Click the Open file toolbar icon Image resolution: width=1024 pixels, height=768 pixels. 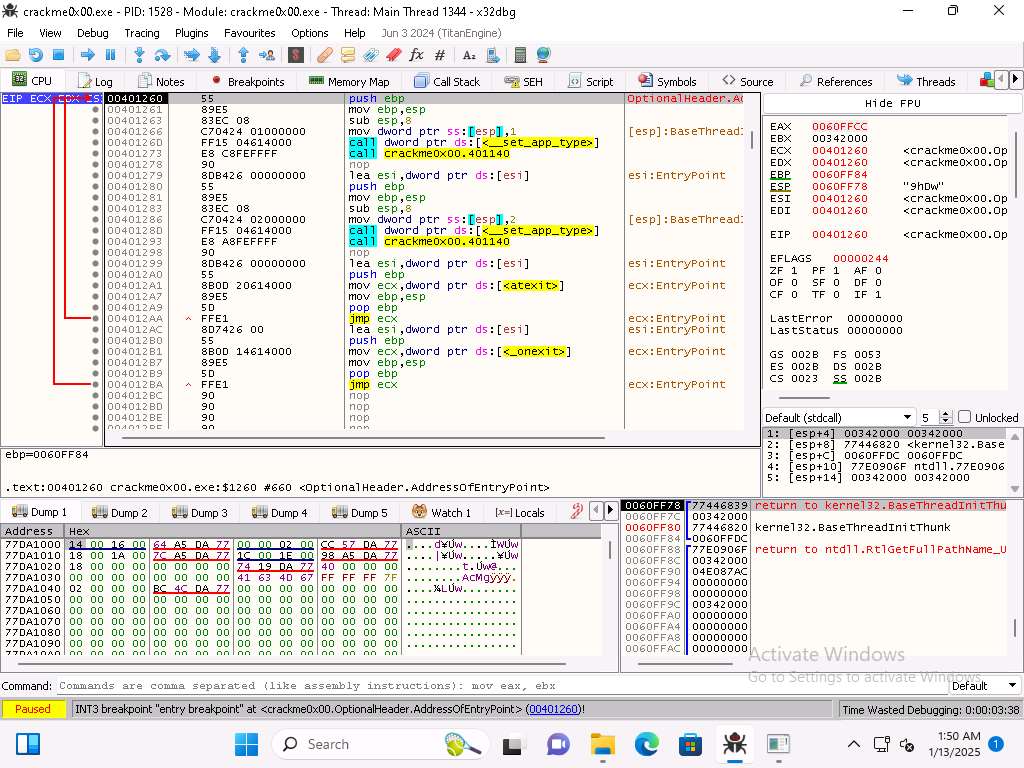coord(13,55)
